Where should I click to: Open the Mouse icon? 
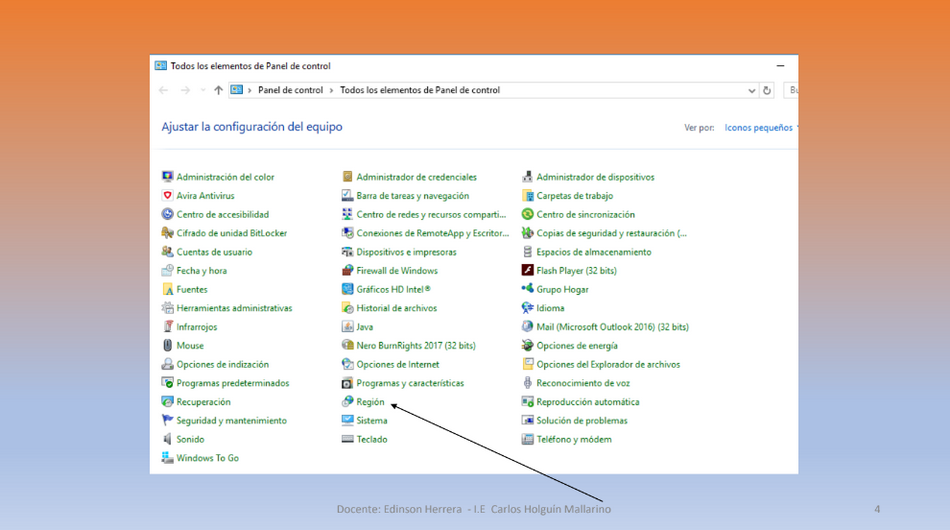(x=167, y=345)
